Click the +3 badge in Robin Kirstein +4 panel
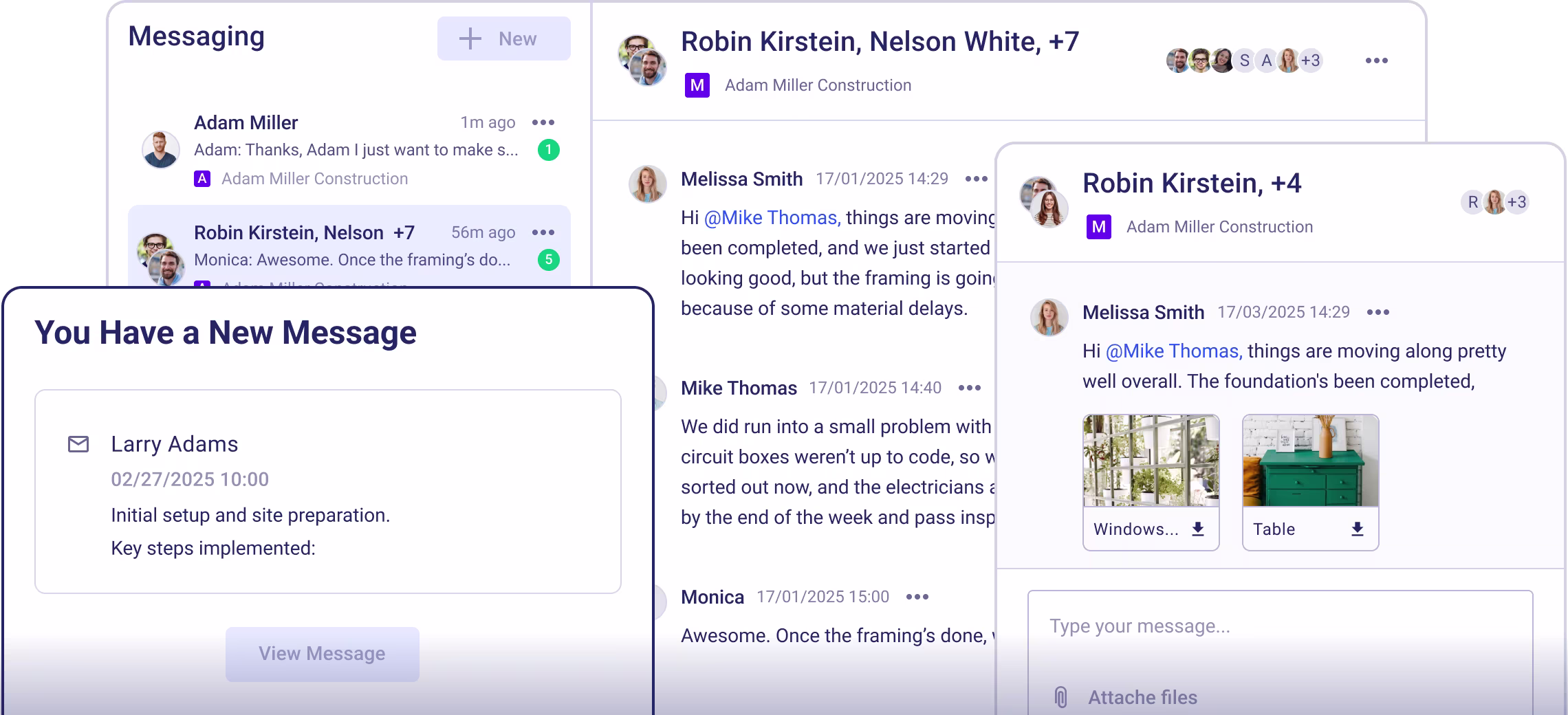This screenshot has height=715, width=1568. coord(1516,202)
